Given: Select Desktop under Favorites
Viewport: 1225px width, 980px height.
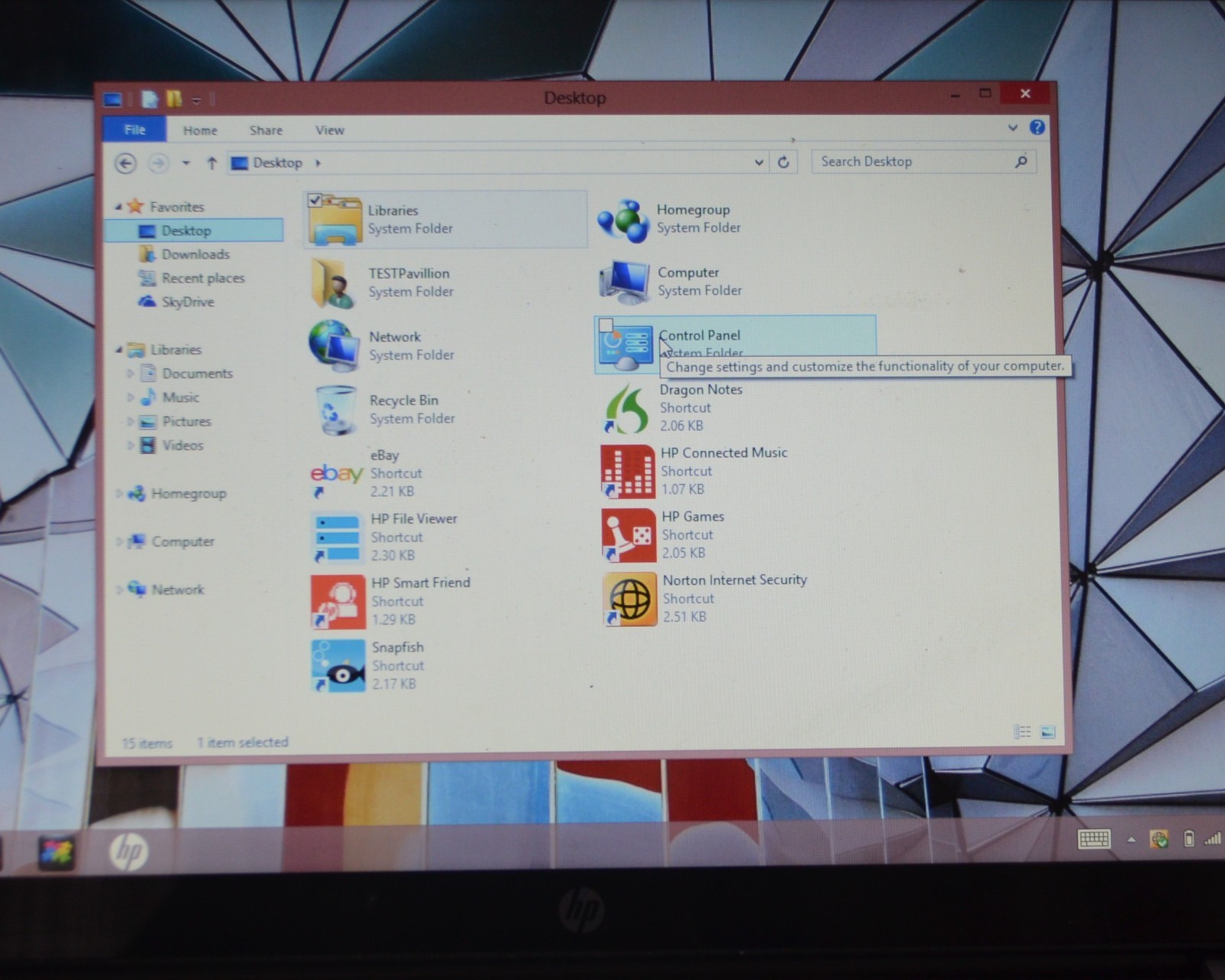Looking at the screenshot, I should 194,230.
